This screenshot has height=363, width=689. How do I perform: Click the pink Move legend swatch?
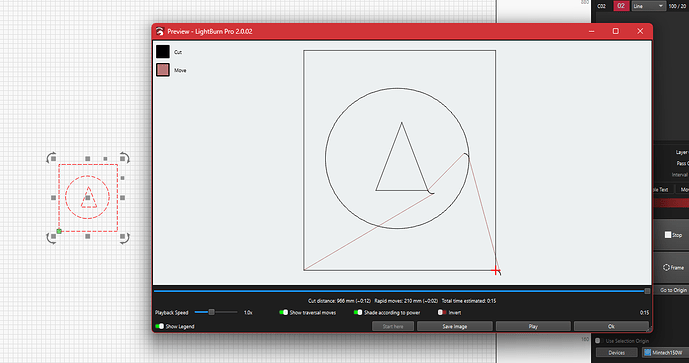pyautogui.click(x=163, y=70)
